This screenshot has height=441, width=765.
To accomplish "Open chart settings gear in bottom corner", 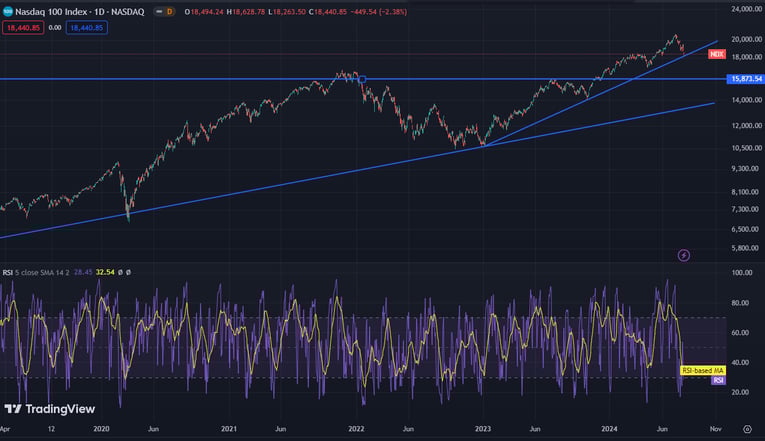I will [x=747, y=429].
